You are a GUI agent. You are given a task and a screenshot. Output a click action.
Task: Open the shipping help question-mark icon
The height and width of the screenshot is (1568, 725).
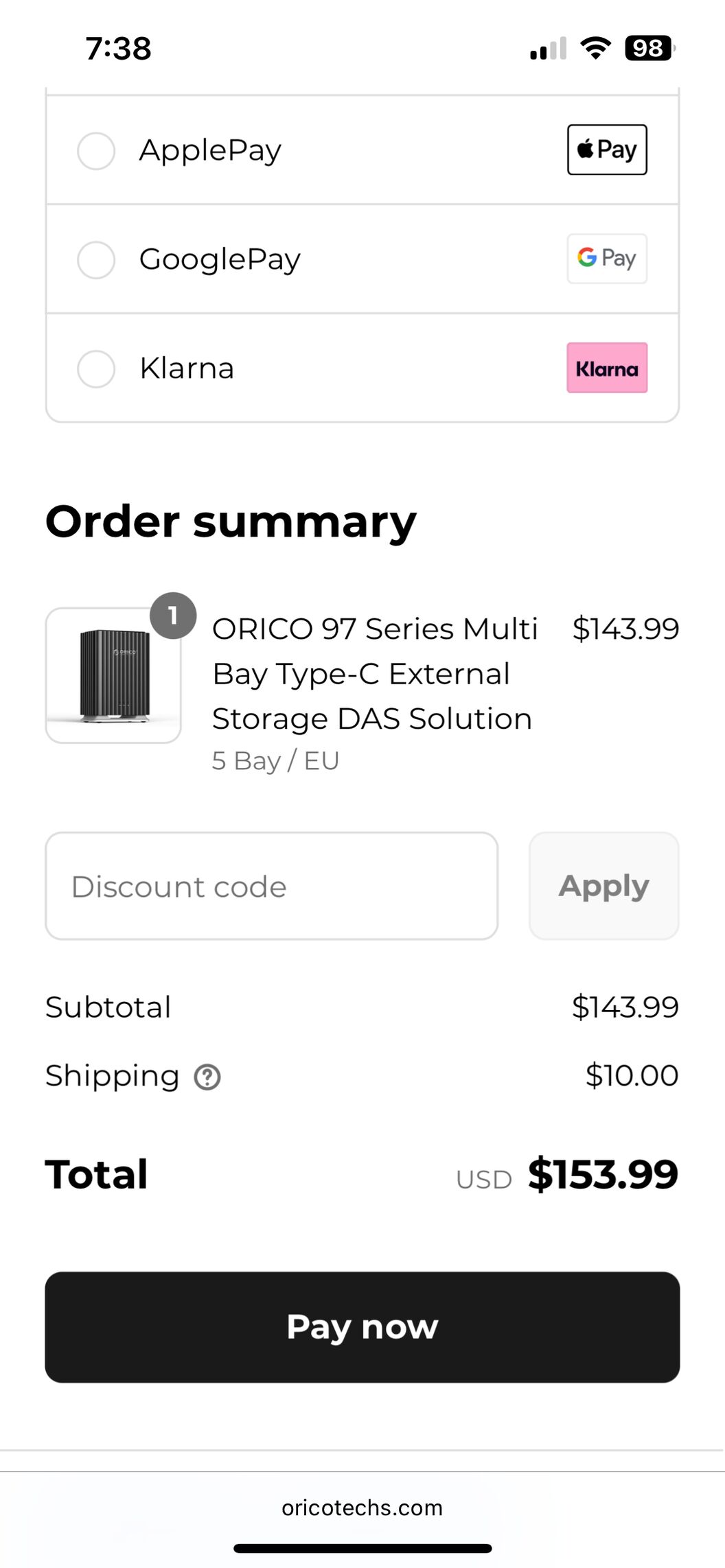(207, 1077)
